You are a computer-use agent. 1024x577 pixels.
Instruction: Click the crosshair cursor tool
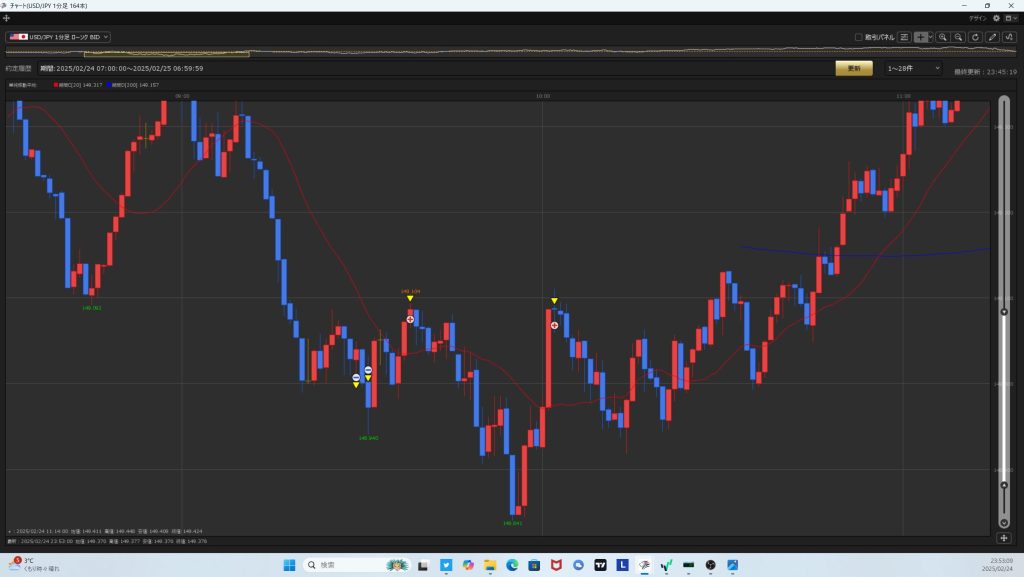(921, 37)
